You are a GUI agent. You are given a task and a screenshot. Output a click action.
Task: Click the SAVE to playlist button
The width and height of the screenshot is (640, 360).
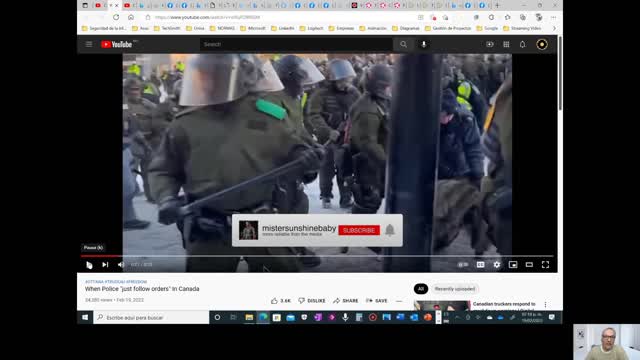pos(377,300)
